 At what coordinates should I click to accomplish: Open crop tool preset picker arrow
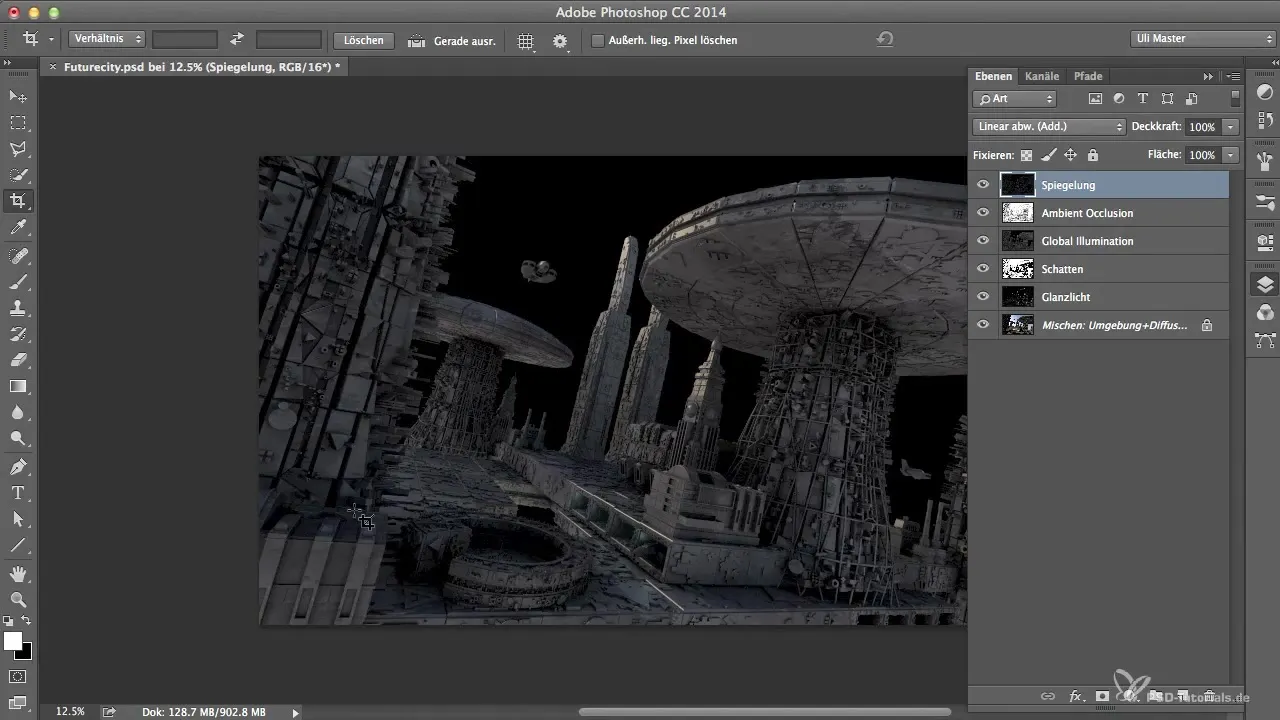click(50, 40)
